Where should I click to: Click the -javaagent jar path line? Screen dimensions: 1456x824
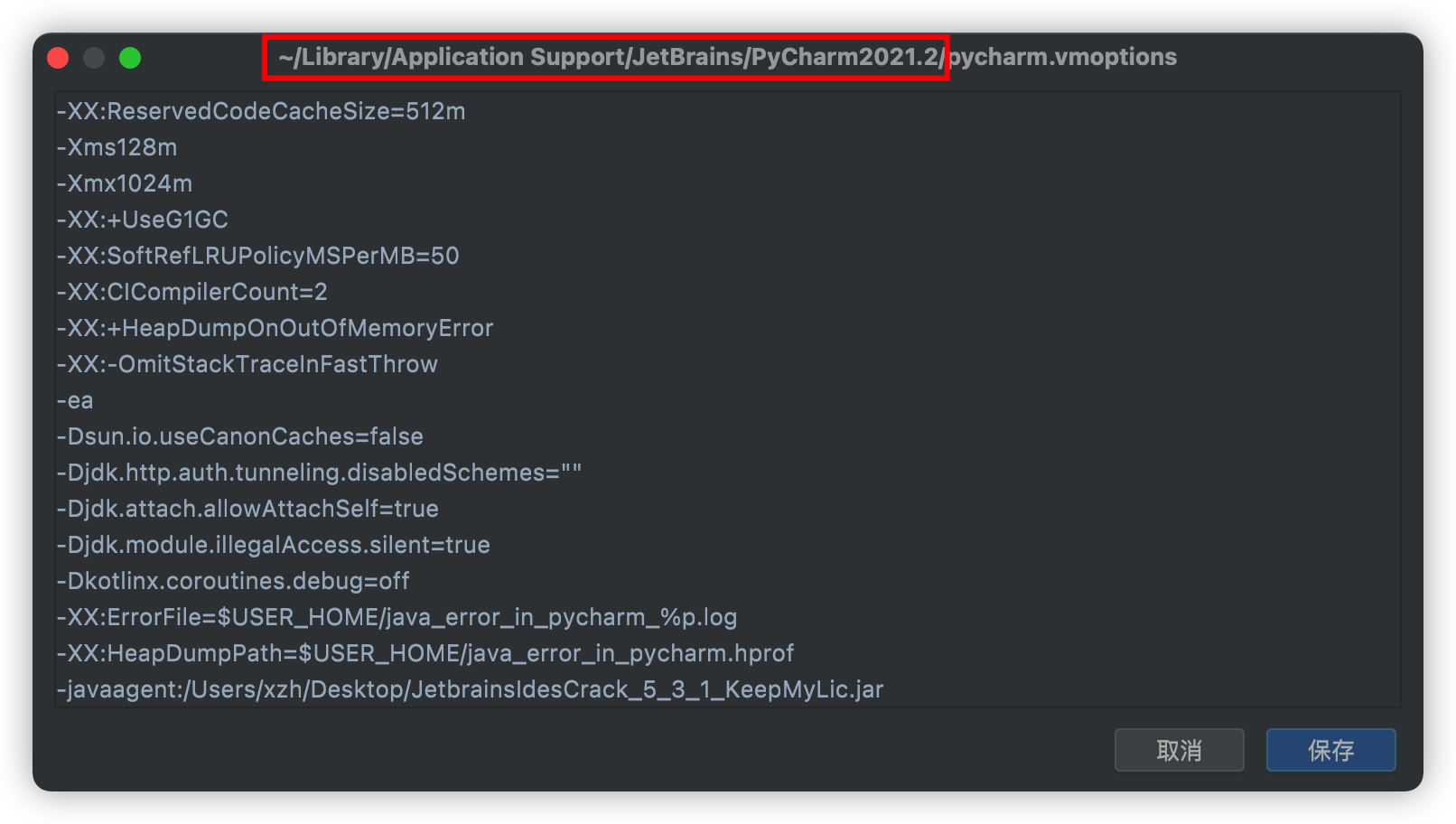pos(470,689)
